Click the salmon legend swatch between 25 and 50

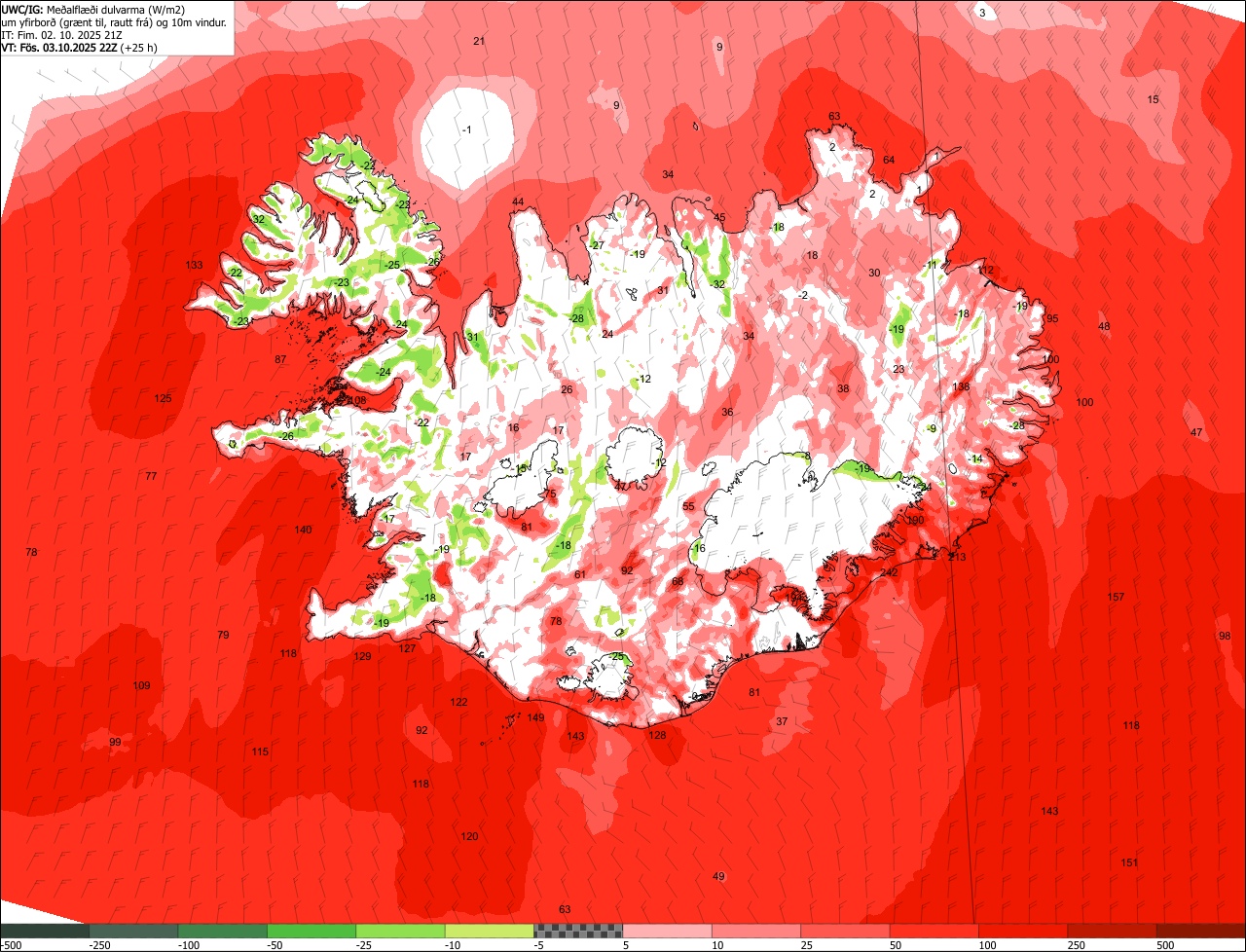pos(845,931)
